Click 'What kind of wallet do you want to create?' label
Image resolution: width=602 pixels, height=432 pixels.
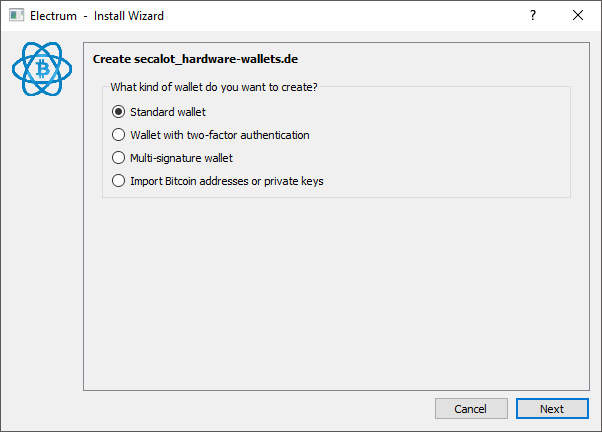(214, 87)
